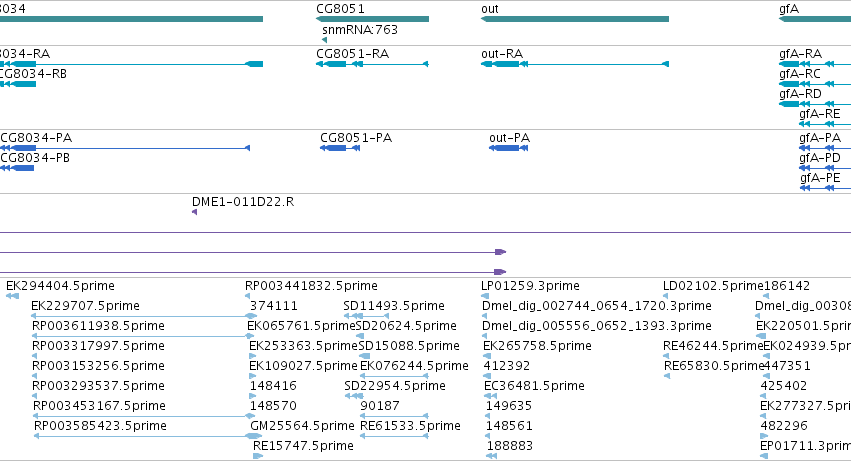Click the EK109027.5prime EST label
Image resolution: width=851 pixels, height=461 pixels.
click(x=303, y=366)
